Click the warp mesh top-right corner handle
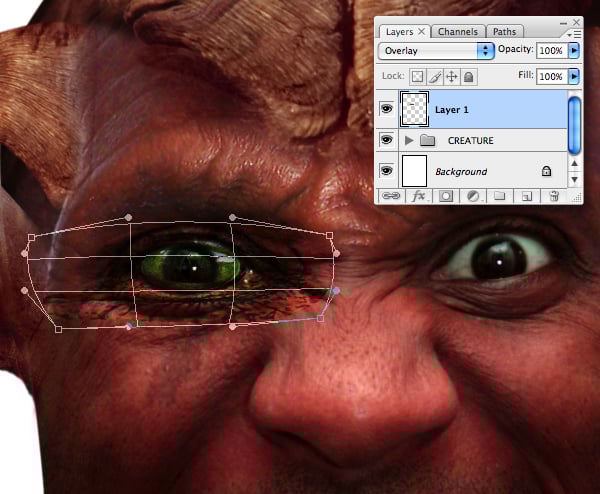The image size is (600, 494). coord(329,235)
